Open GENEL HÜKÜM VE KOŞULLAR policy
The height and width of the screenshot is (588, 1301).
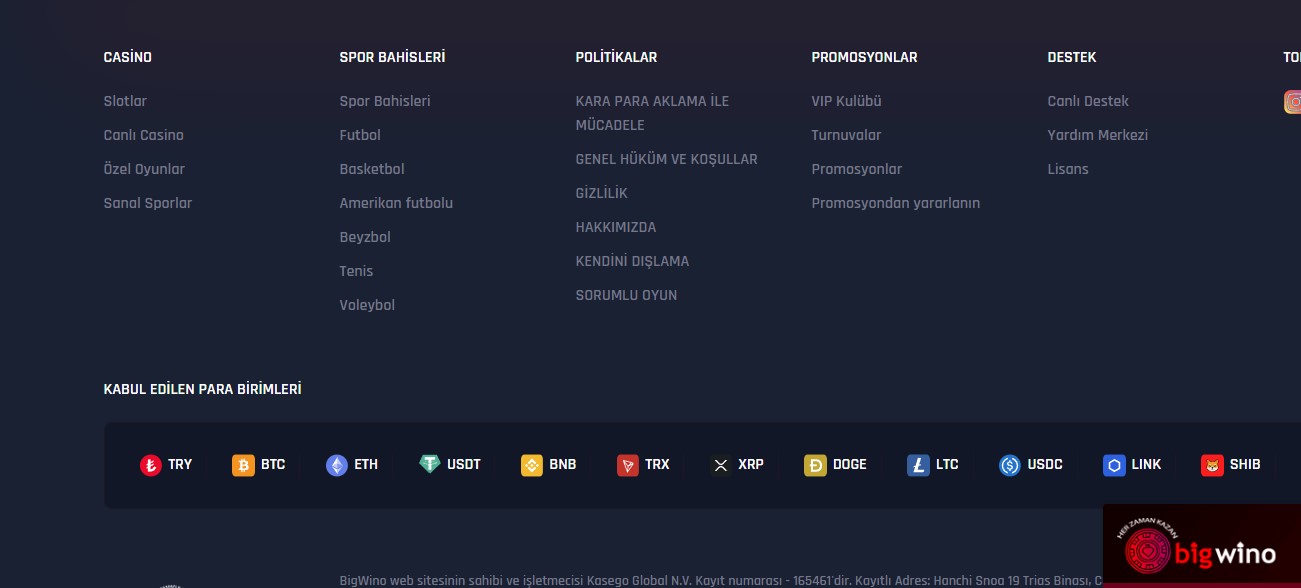click(666, 159)
